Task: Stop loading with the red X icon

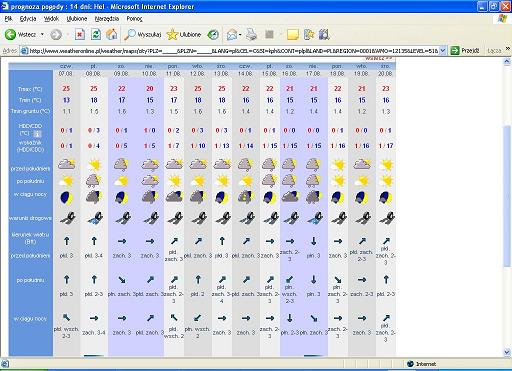Action: click(x=80, y=34)
